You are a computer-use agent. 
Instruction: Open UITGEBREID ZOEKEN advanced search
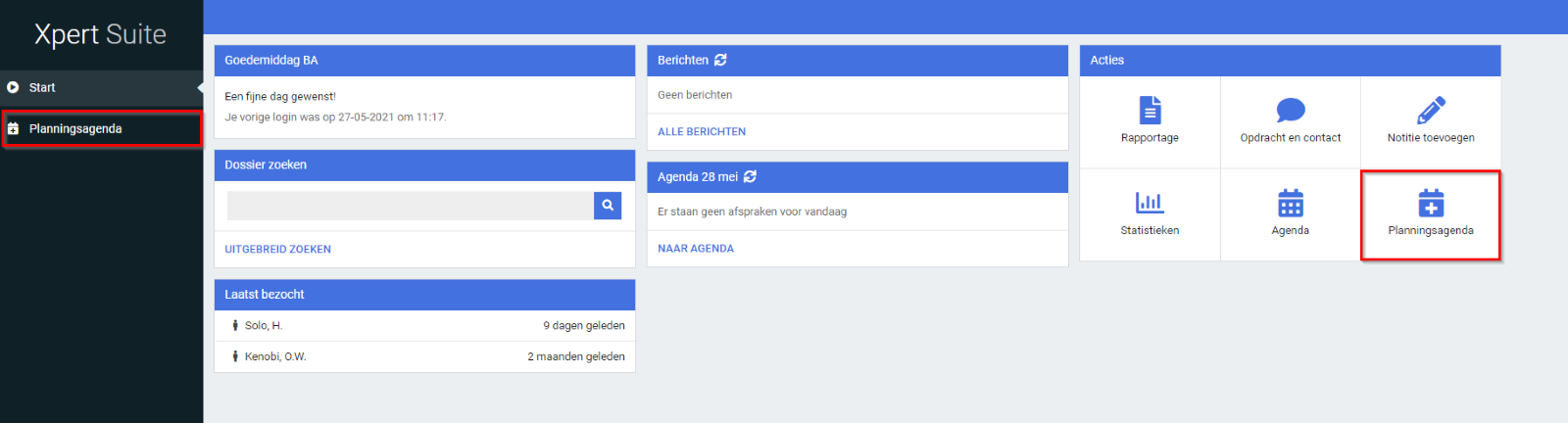pos(278,250)
